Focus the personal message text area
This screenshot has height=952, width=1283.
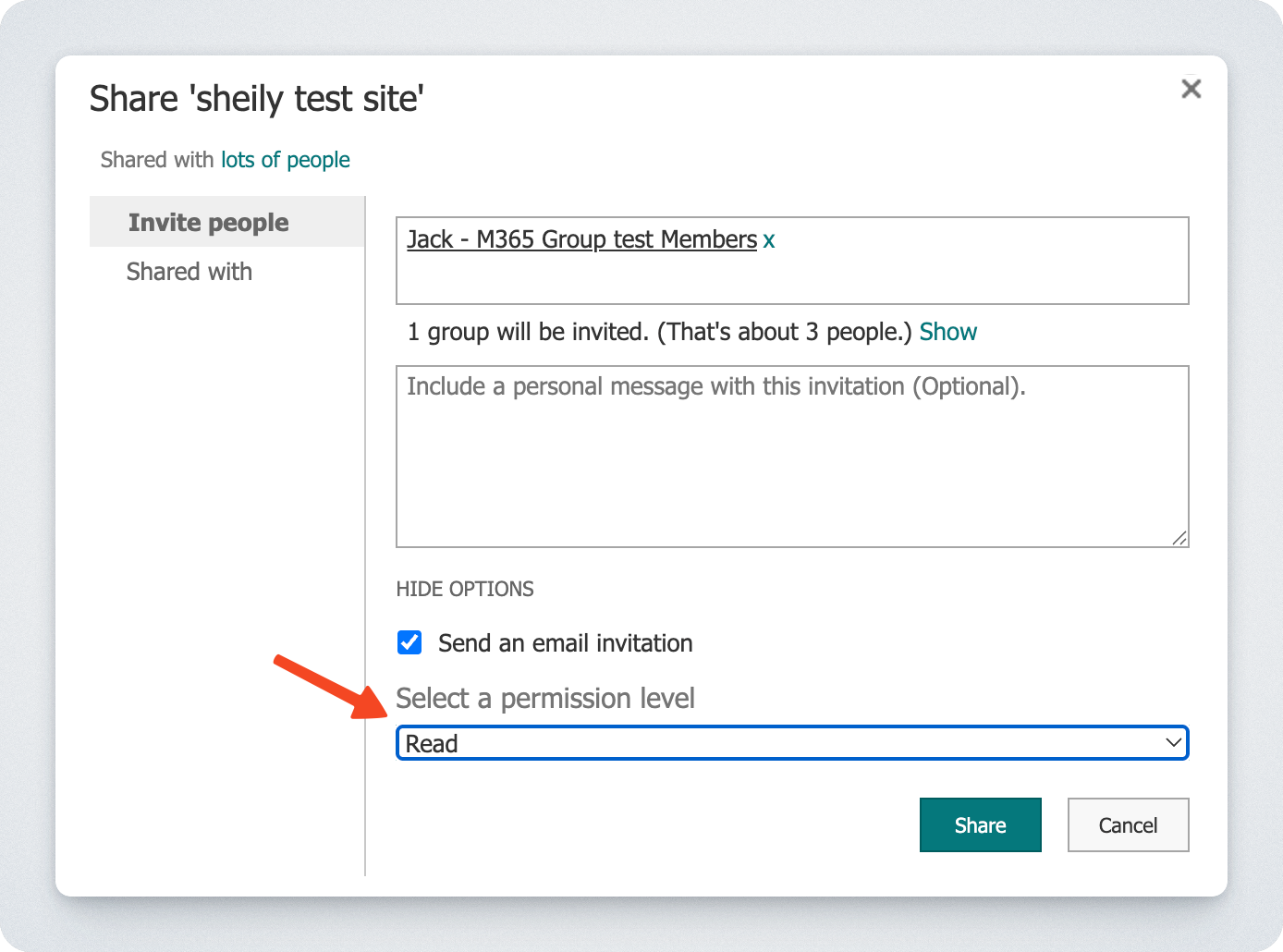coord(791,462)
